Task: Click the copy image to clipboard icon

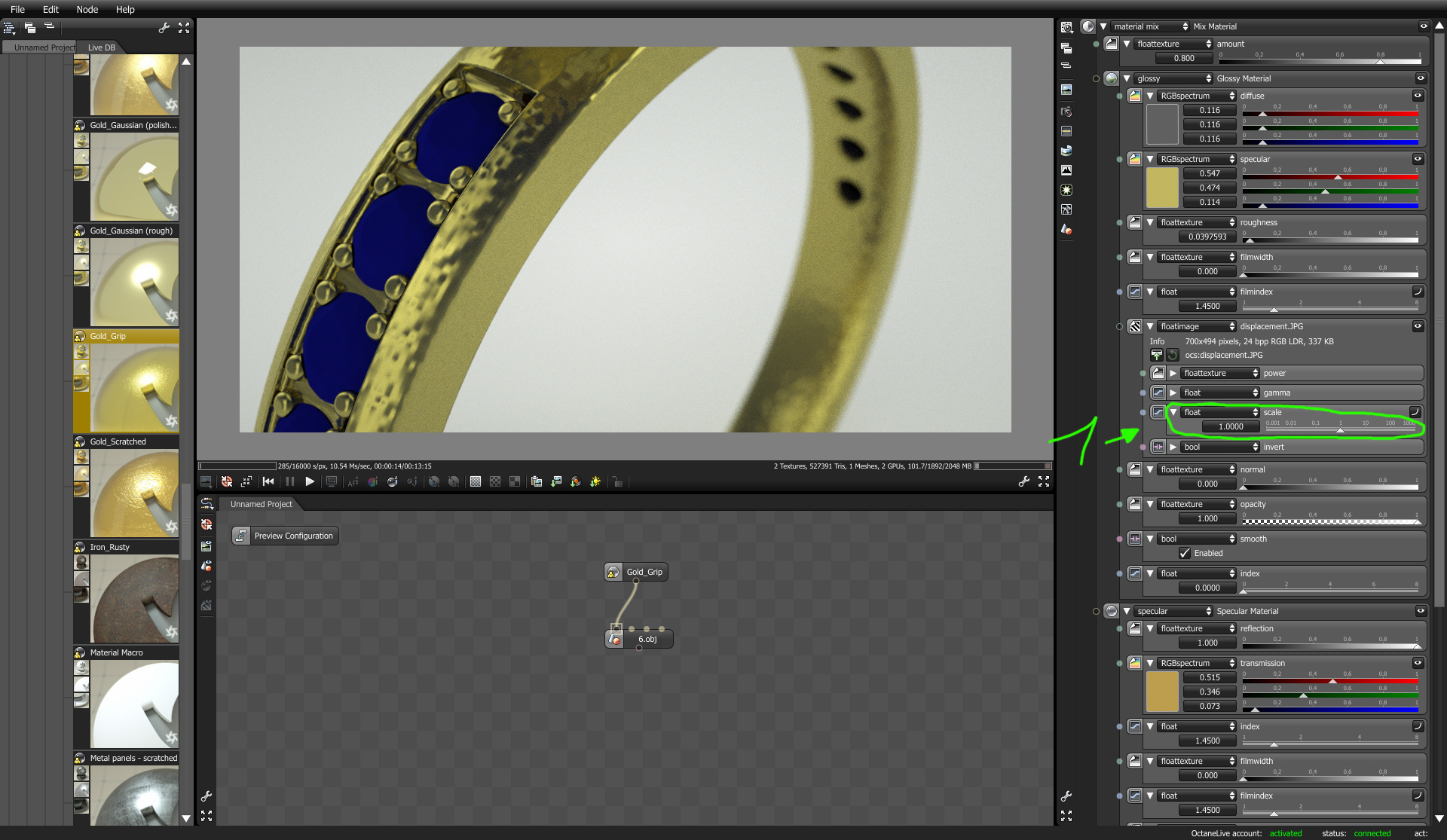Action: 537,482
